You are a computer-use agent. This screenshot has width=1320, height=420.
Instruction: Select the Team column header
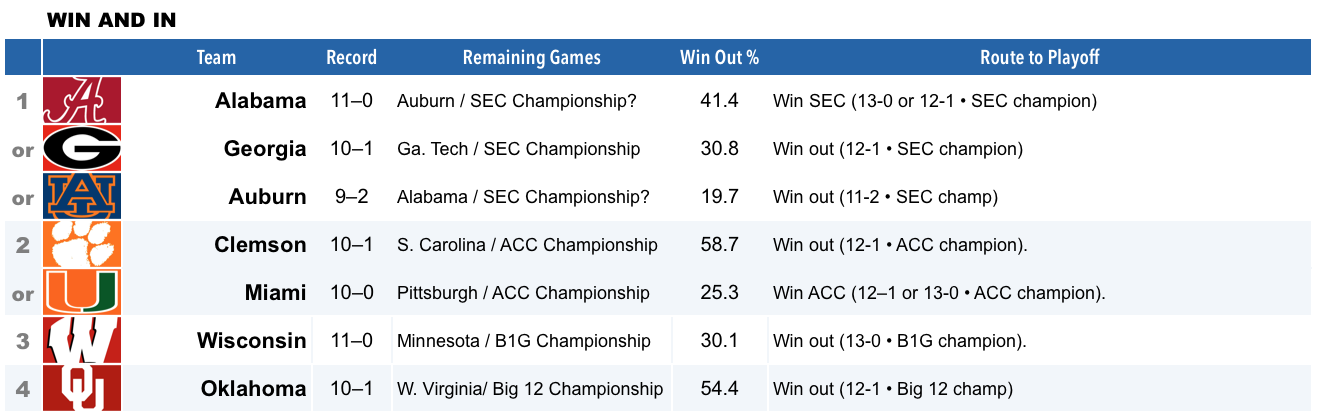click(x=216, y=57)
